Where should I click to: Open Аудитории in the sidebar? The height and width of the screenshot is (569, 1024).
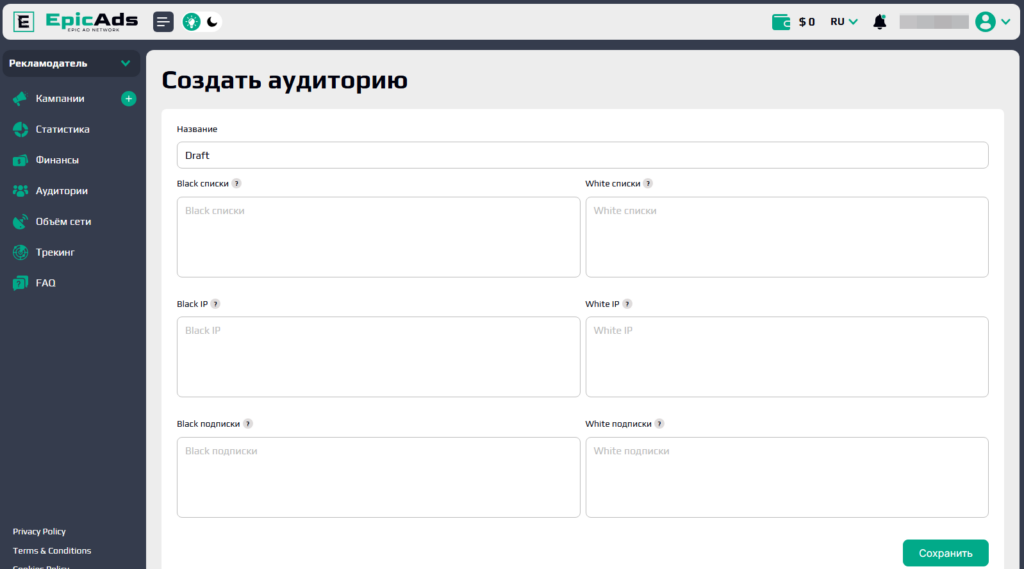pyautogui.click(x=61, y=191)
